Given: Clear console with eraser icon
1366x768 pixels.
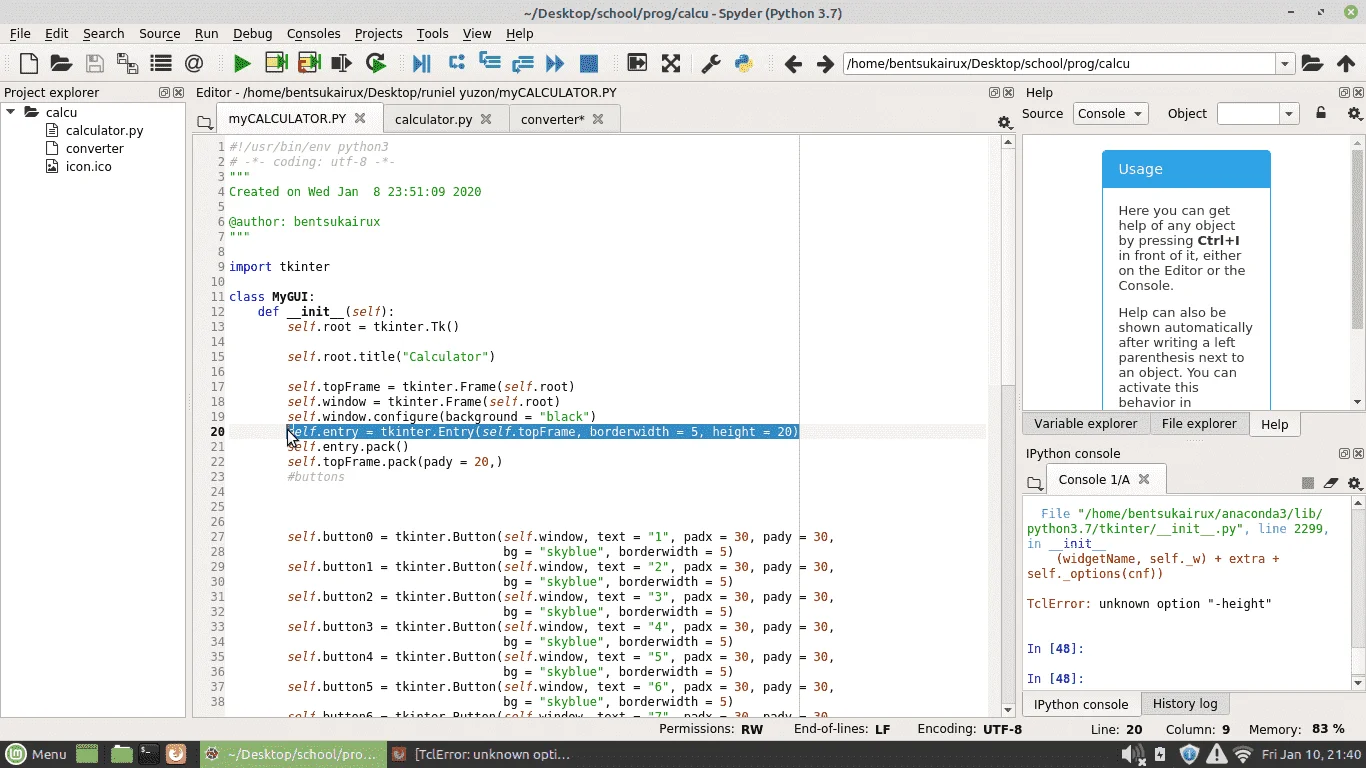Looking at the screenshot, I should click(1331, 482).
